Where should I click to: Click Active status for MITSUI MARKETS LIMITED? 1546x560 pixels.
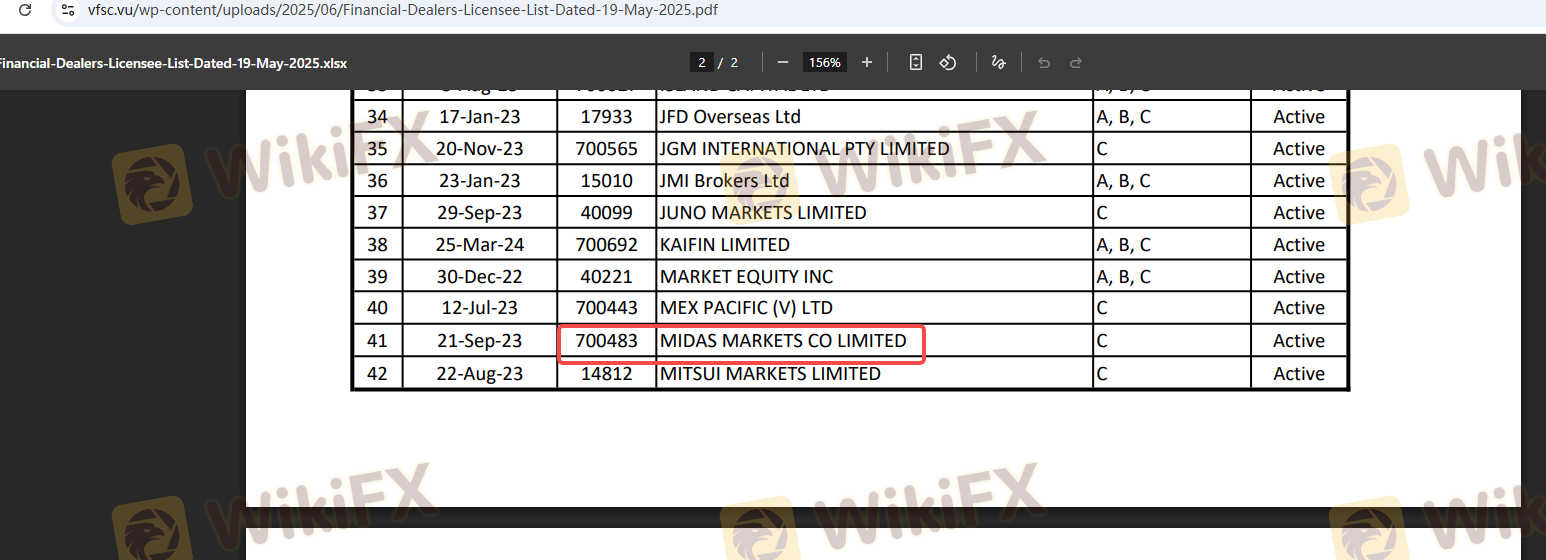point(1298,374)
